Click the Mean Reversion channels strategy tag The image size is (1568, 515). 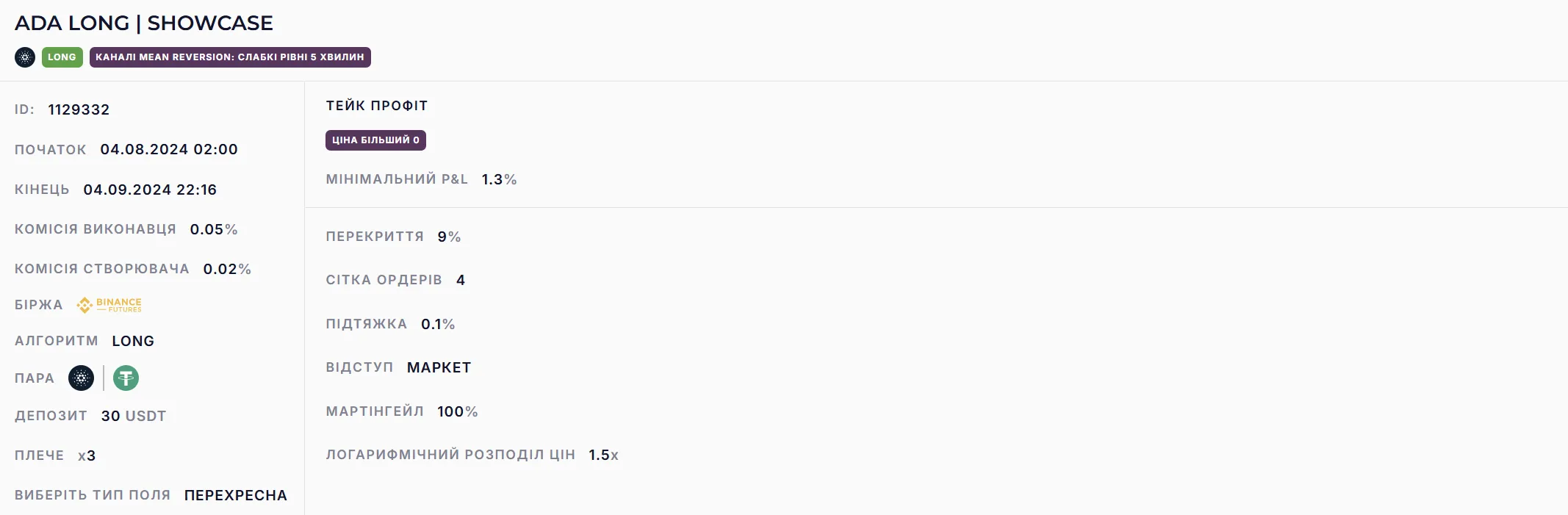[x=230, y=57]
